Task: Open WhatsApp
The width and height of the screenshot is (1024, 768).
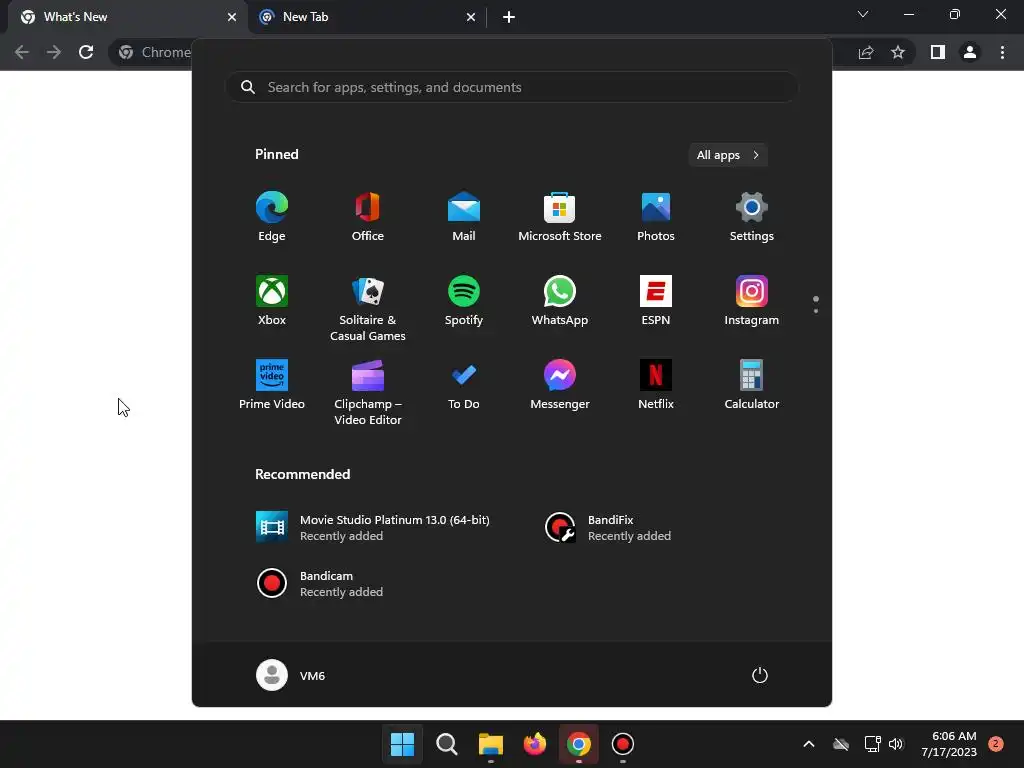Action: click(560, 301)
